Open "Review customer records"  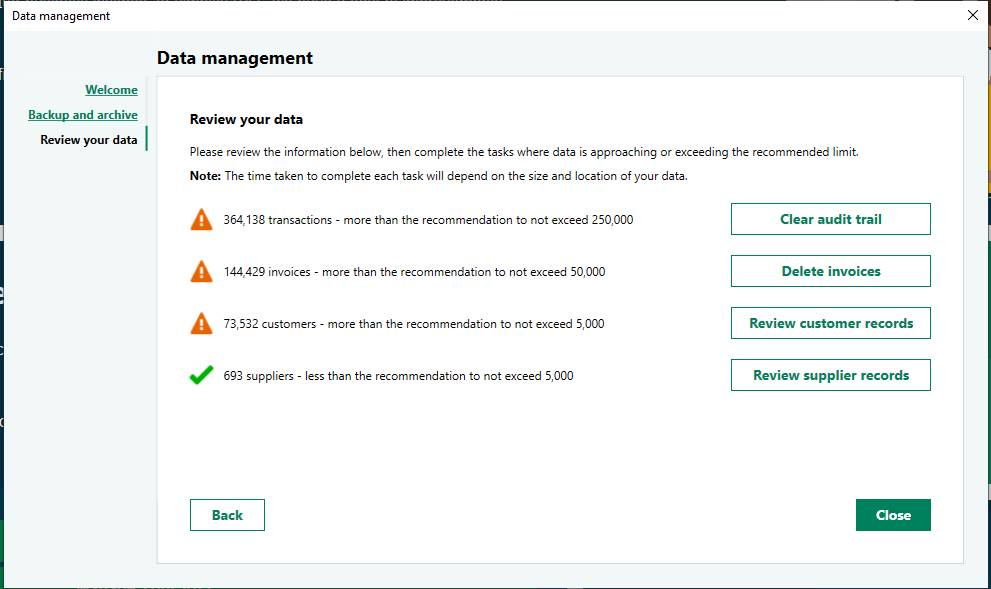point(830,322)
